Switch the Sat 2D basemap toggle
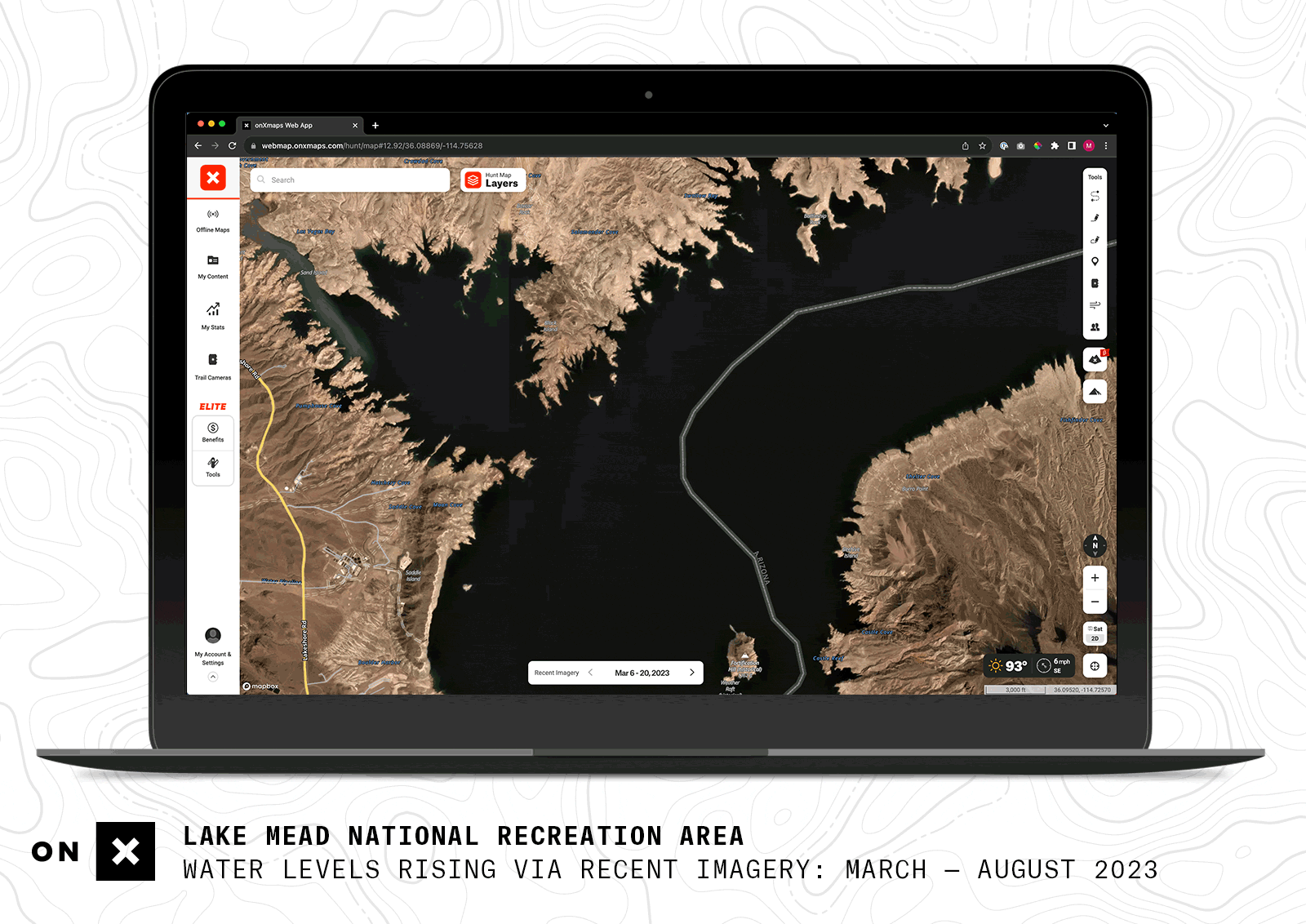Image resolution: width=1306 pixels, height=924 pixels. (x=1095, y=633)
